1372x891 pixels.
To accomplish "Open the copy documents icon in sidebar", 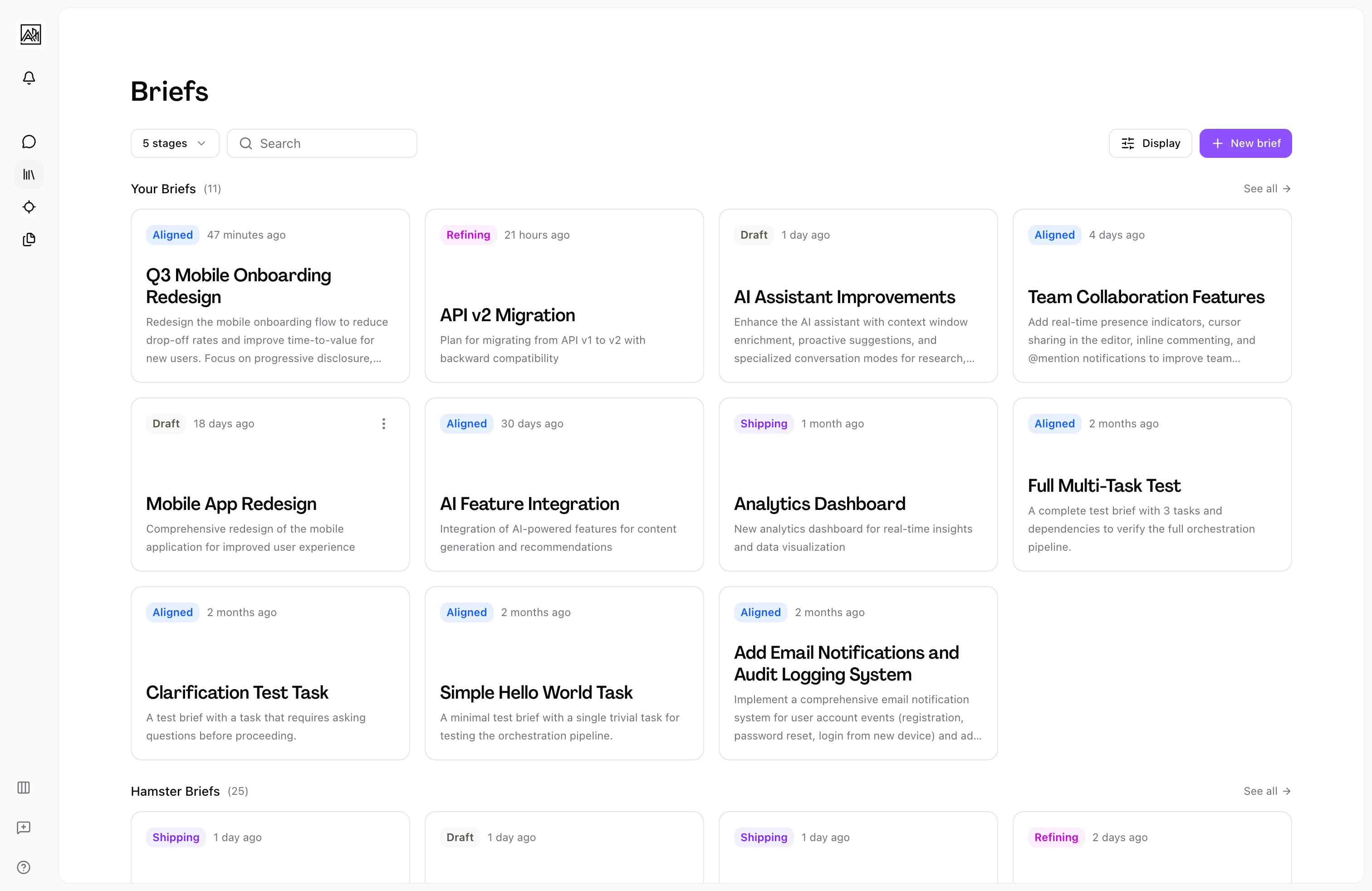I will pyautogui.click(x=29, y=240).
